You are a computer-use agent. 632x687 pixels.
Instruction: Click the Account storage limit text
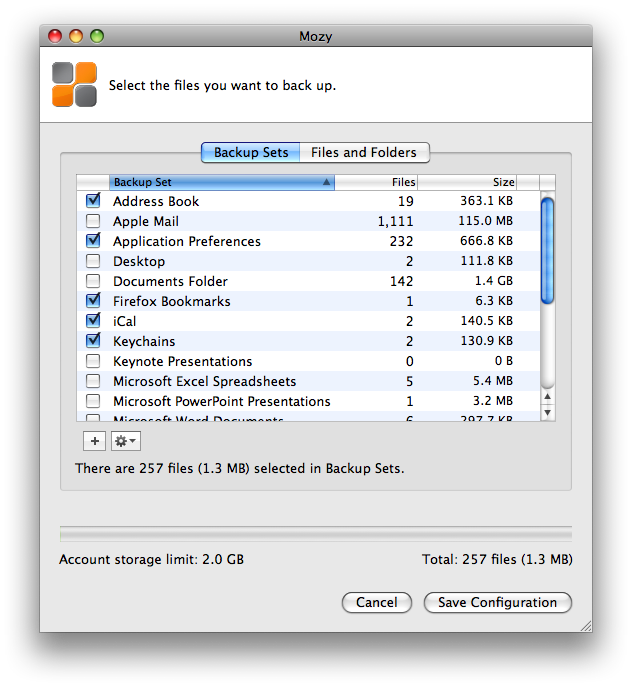(152, 560)
